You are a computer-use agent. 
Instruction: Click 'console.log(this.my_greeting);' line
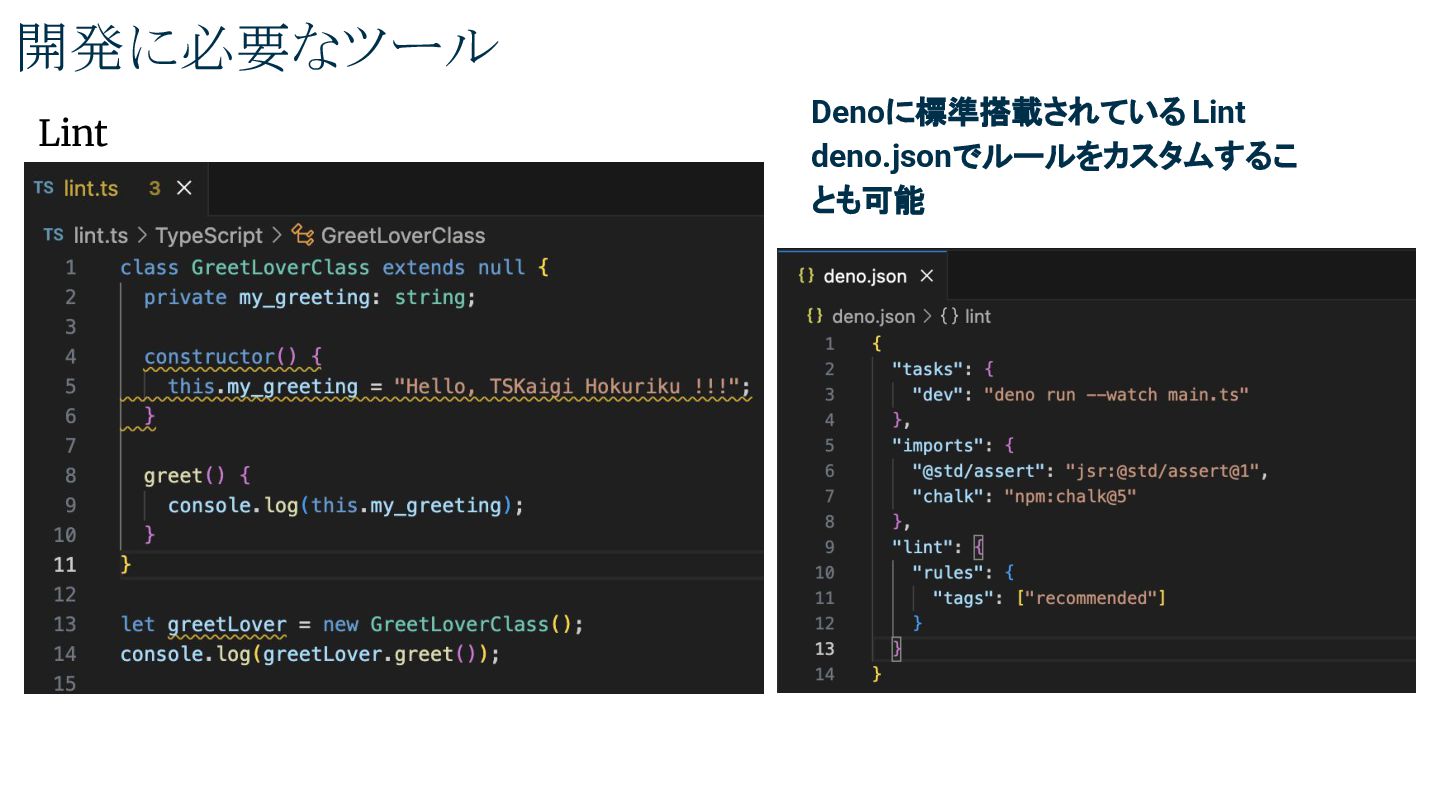pyautogui.click(x=346, y=505)
